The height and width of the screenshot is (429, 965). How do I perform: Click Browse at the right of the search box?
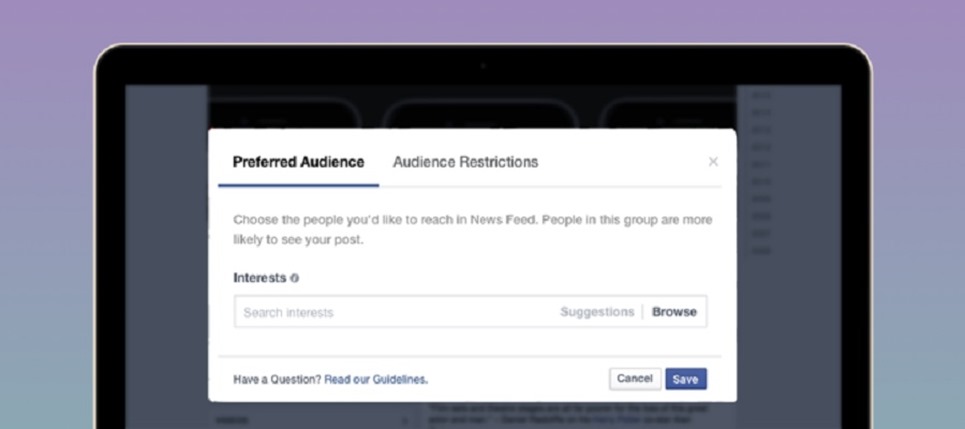(x=674, y=312)
